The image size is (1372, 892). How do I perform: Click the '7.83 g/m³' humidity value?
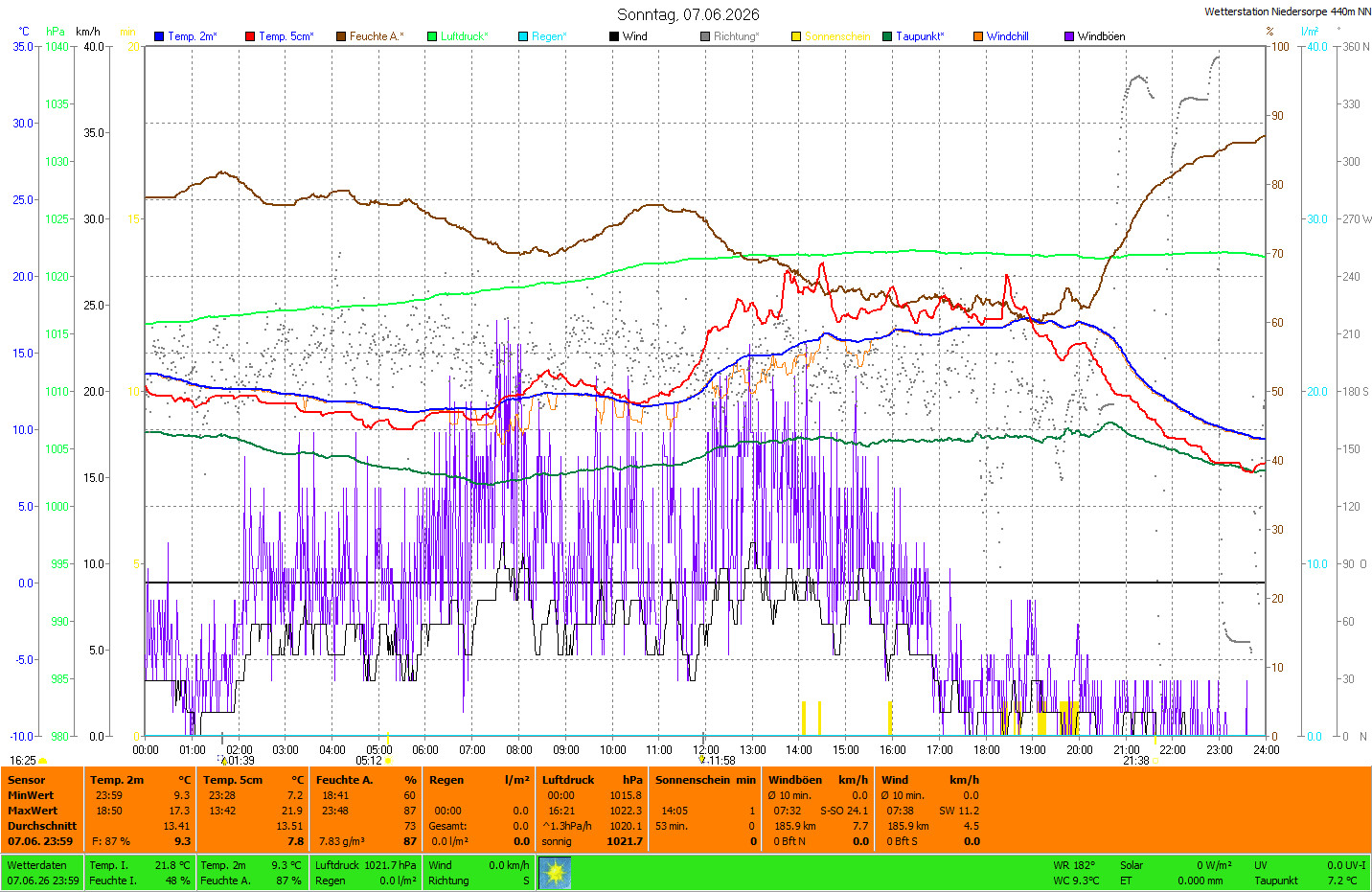342,841
